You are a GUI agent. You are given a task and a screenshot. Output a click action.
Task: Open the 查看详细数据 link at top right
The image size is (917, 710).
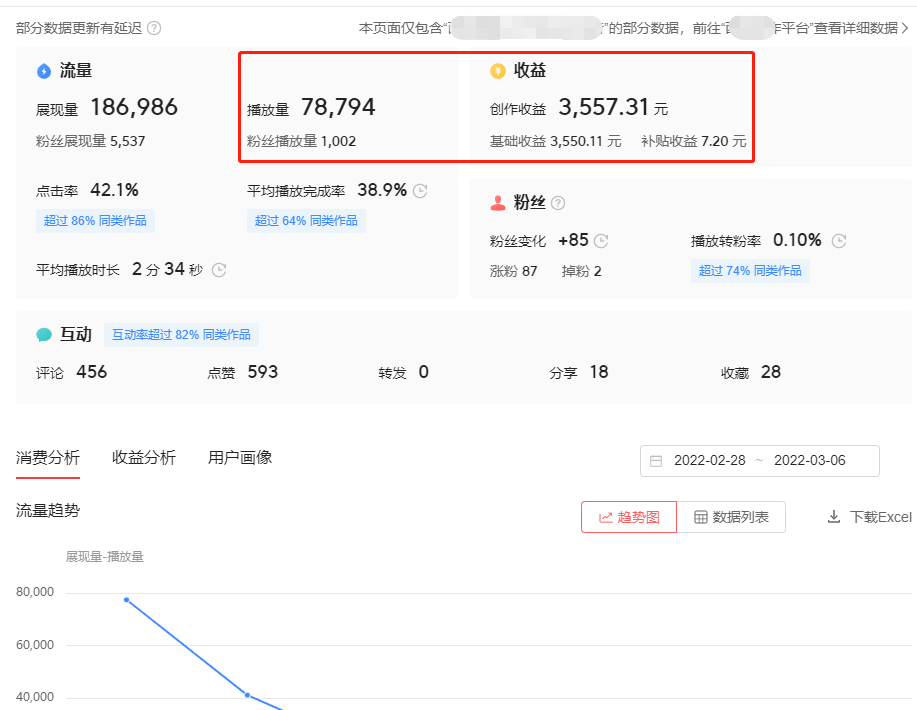(x=856, y=28)
